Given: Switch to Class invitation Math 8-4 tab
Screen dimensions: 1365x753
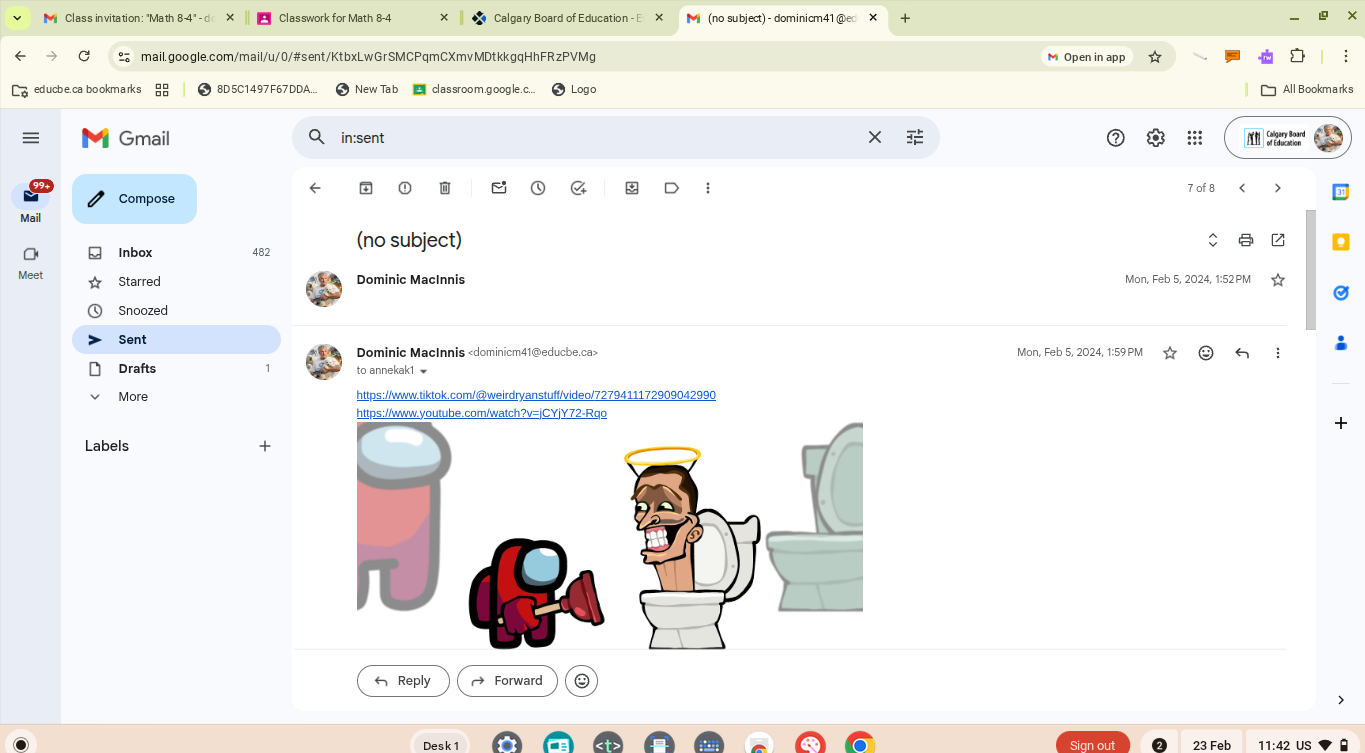Looking at the screenshot, I should pyautogui.click(x=139, y=18).
